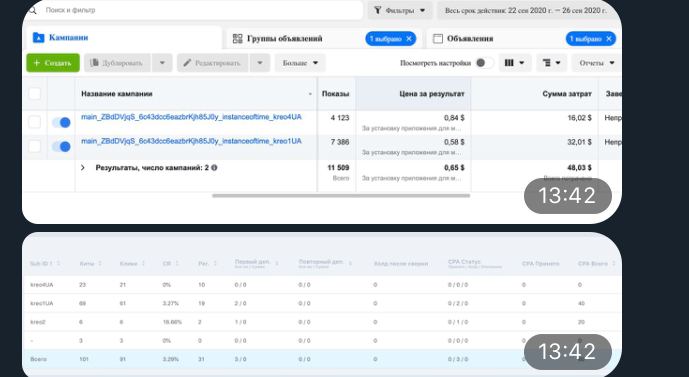Click the amount spent '32,01 $'
Viewport: 689px width, 377px height.
click(579, 142)
